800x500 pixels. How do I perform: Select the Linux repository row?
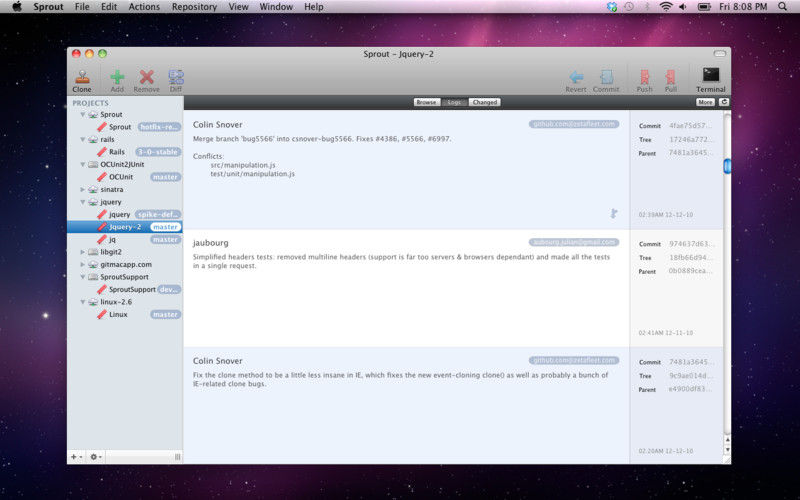coord(124,314)
